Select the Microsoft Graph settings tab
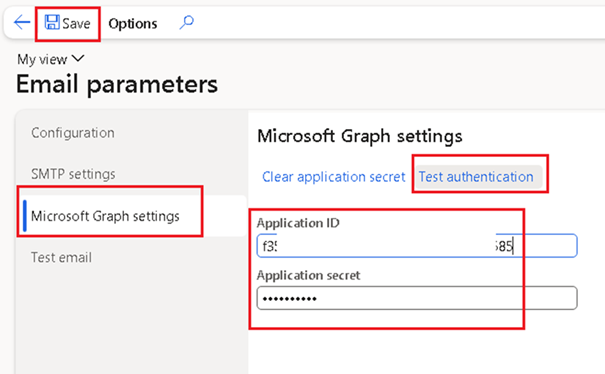This screenshot has width=605, height=374. 105,216
